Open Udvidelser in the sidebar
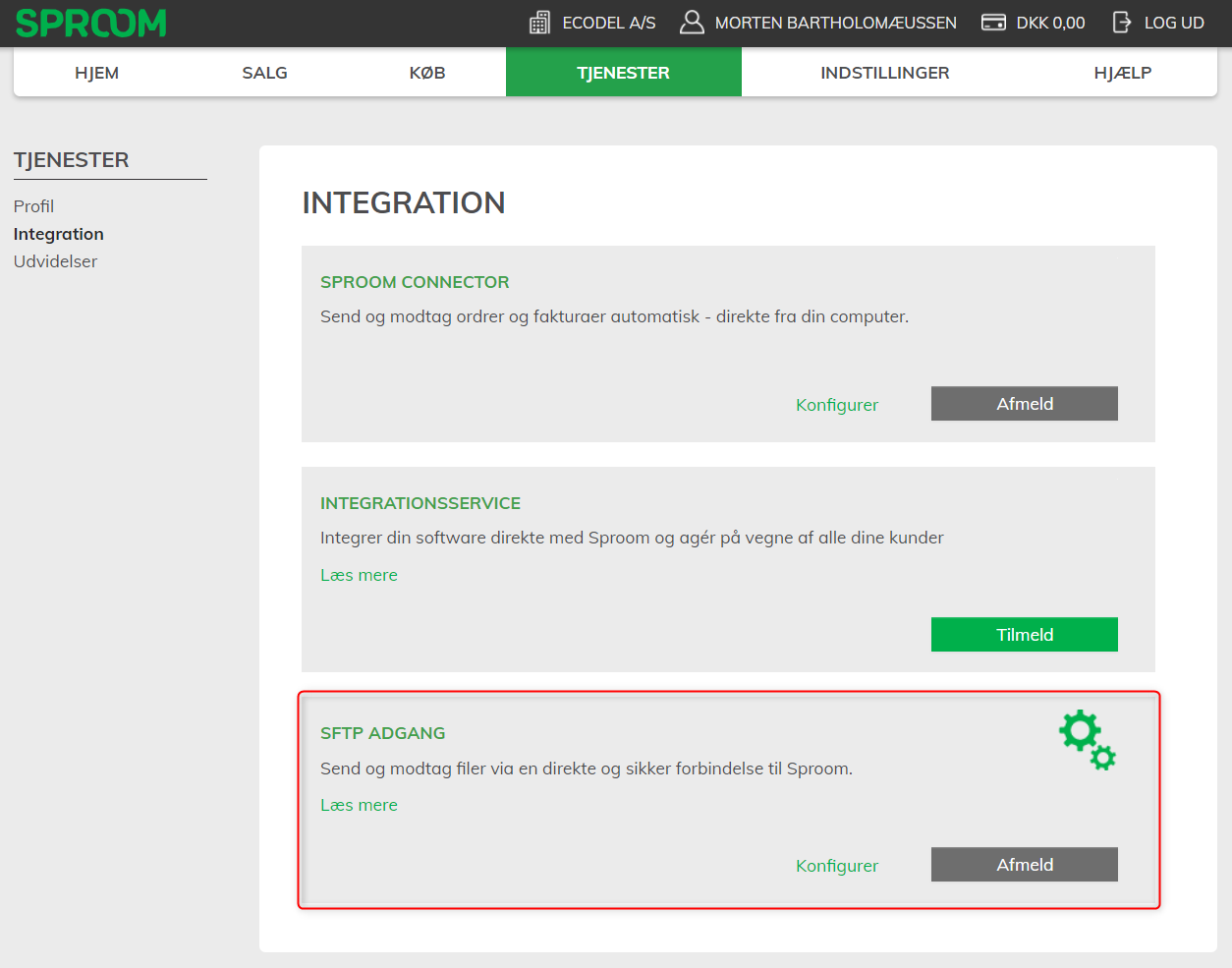Screen dimensions: 1232x968 pyautogui.click(x=56, y=261)
